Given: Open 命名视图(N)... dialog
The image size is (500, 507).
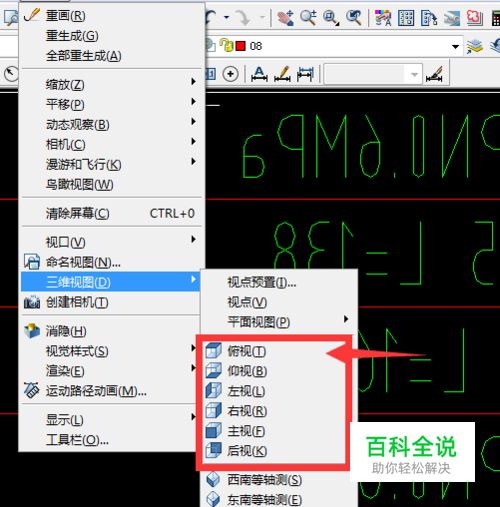Looking at the screenshot, I should pos(111,262).
